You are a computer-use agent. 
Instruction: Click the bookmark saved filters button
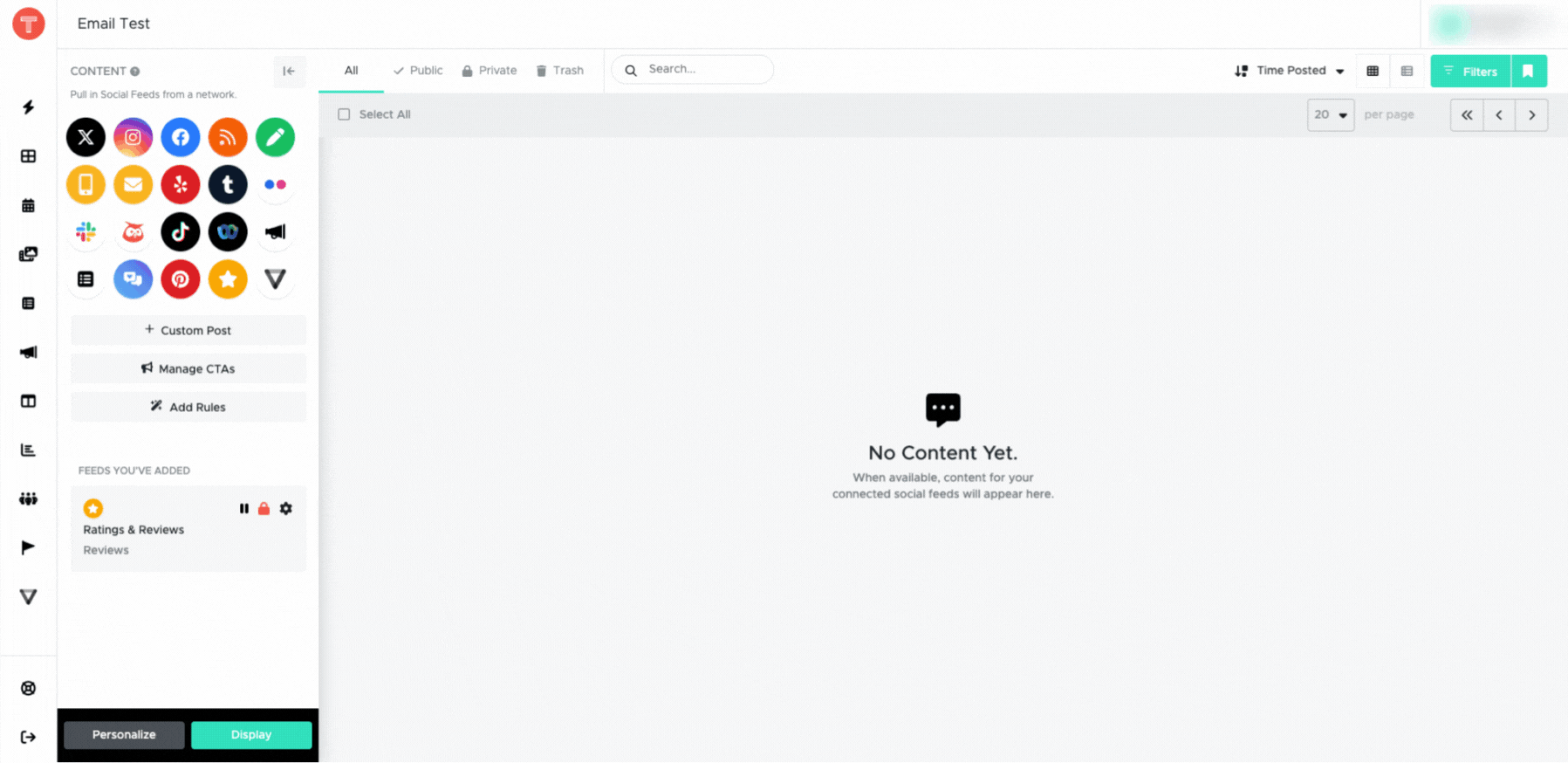1529,71
